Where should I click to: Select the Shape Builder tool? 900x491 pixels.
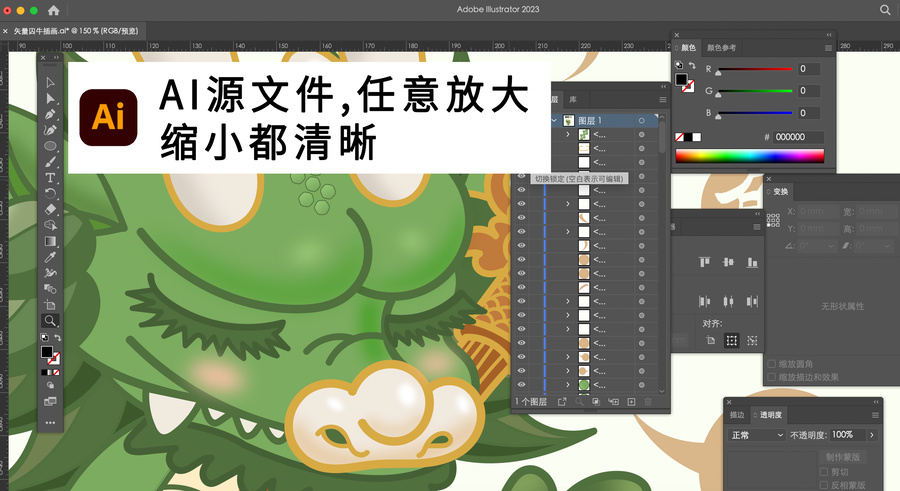coord(51,225)
